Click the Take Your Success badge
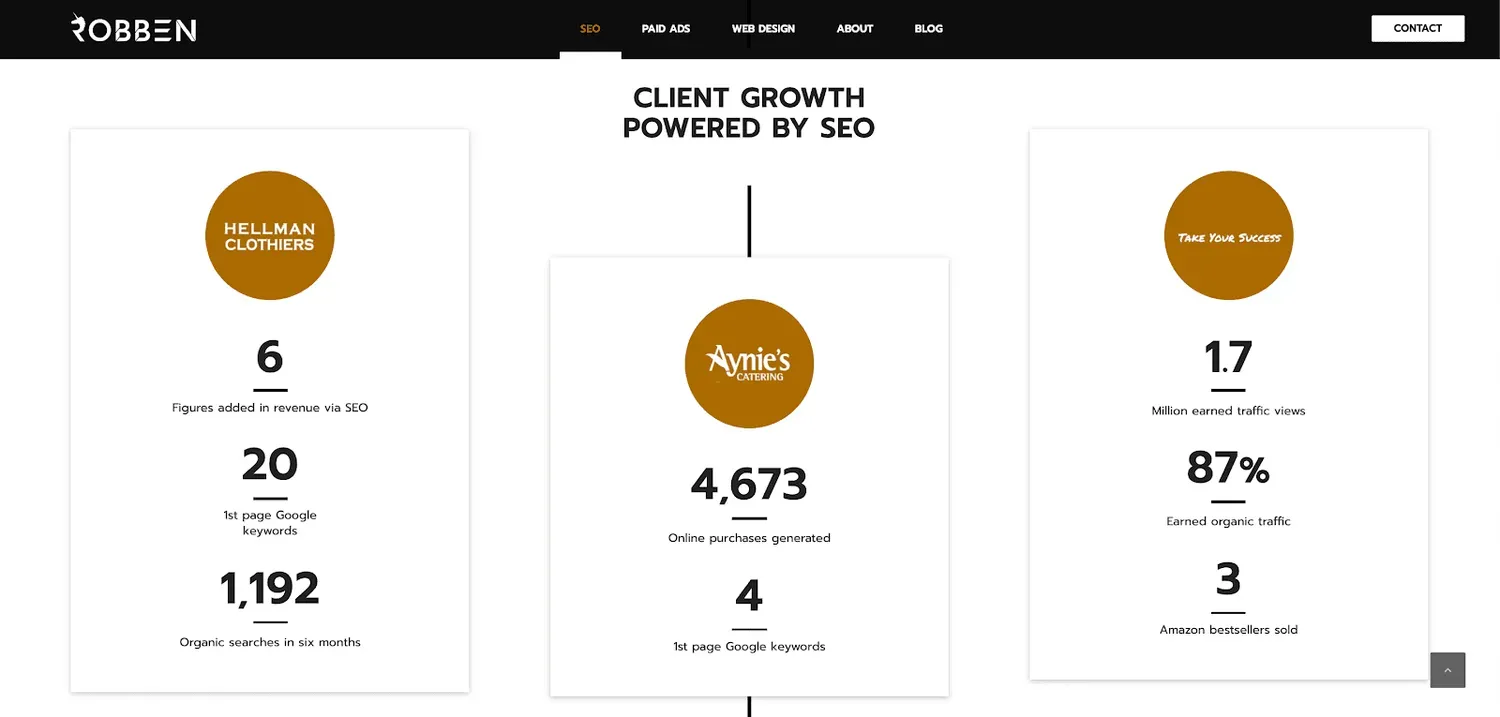This screenshot has width=1500, height=717. click(x=1228, y=235)
